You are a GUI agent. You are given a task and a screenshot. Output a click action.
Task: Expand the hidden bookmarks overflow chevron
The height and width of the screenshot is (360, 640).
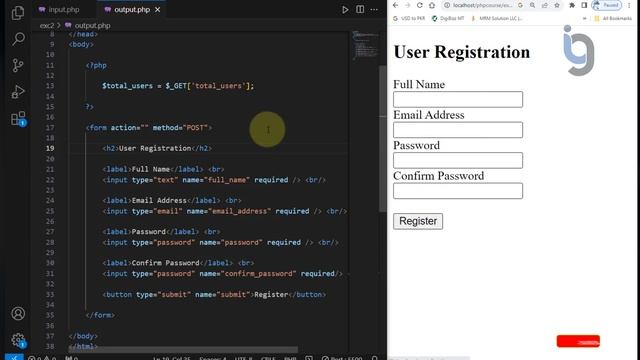584,18
